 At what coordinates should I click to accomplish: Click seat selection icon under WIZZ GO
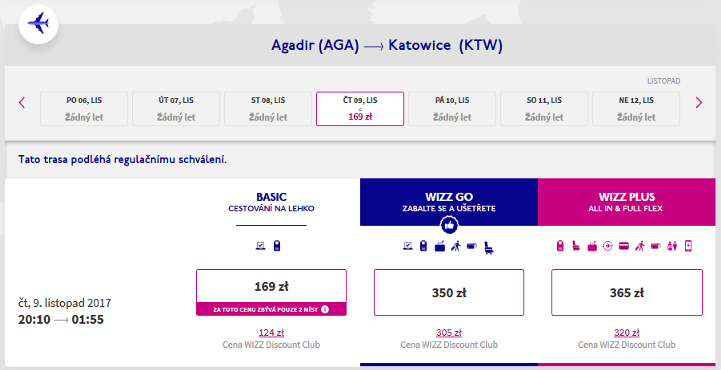[489, 248]
